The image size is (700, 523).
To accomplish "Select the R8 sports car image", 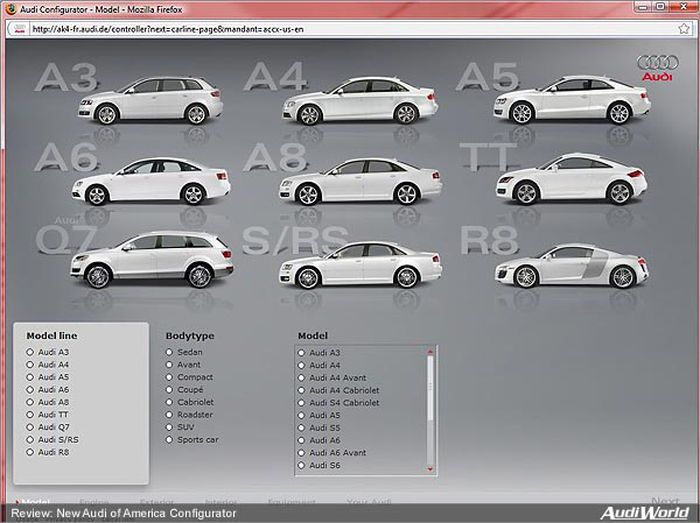I will (x=571, y=266).
